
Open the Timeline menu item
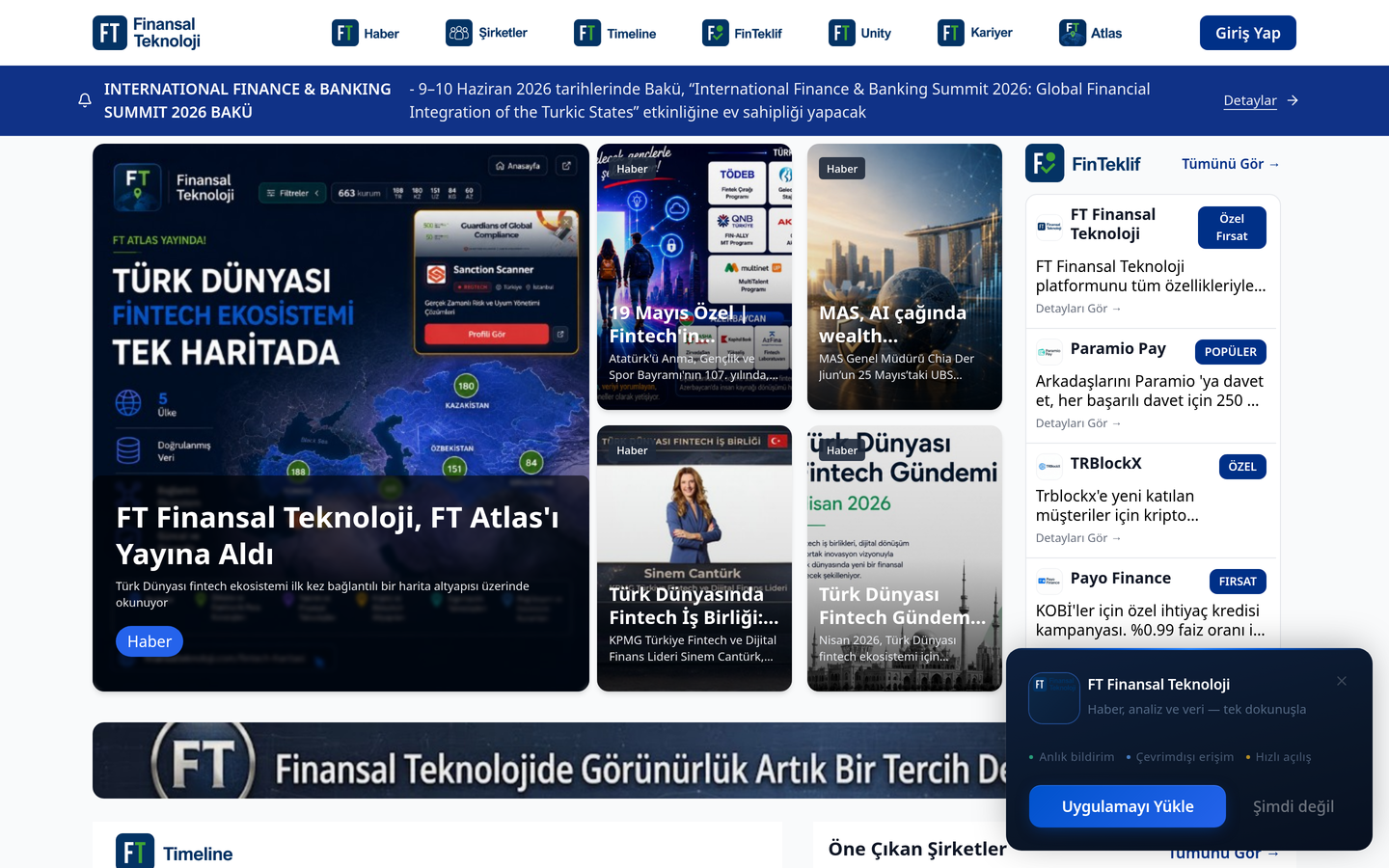tap(614, 33)
